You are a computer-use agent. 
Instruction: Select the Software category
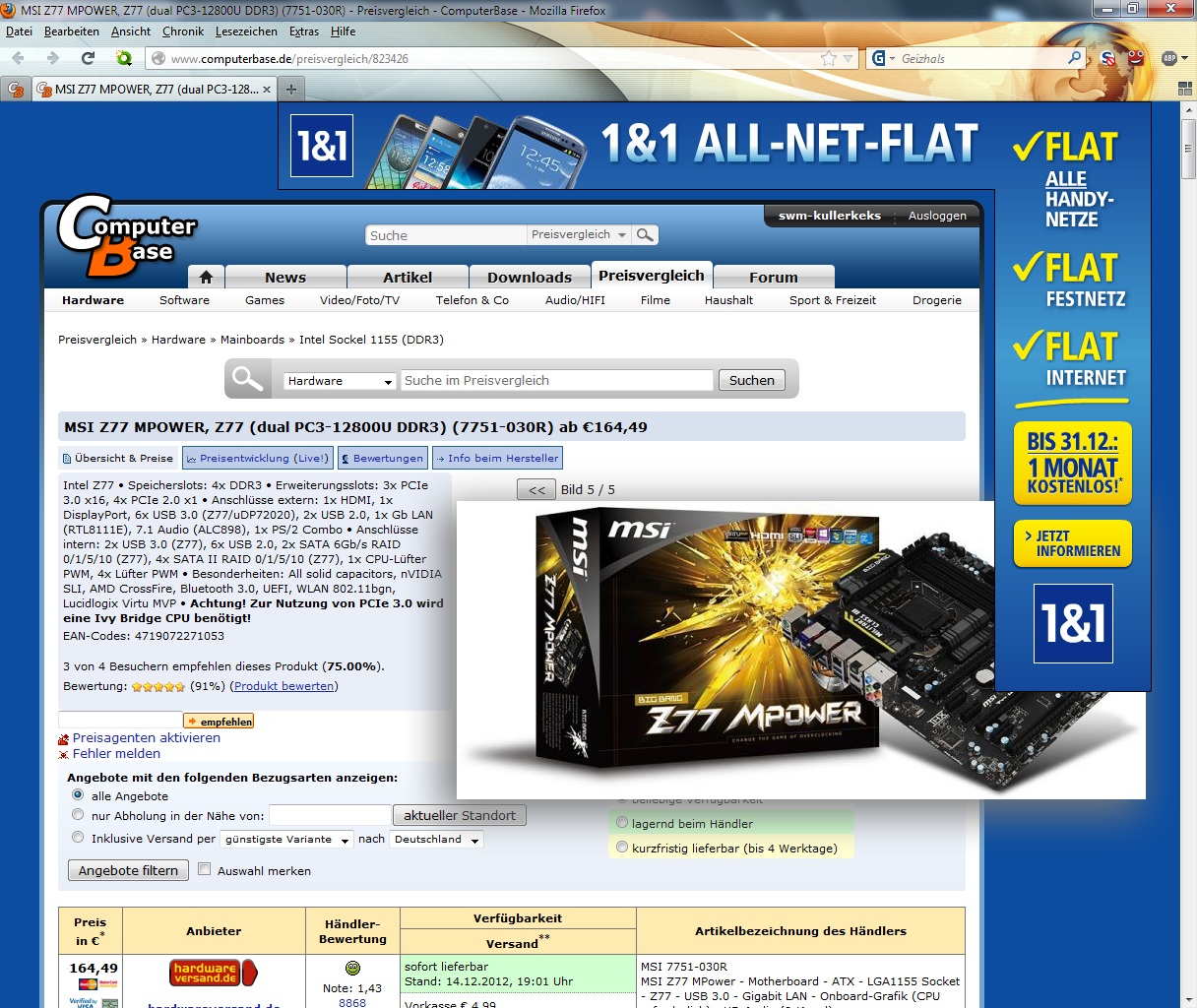(184, 300)
